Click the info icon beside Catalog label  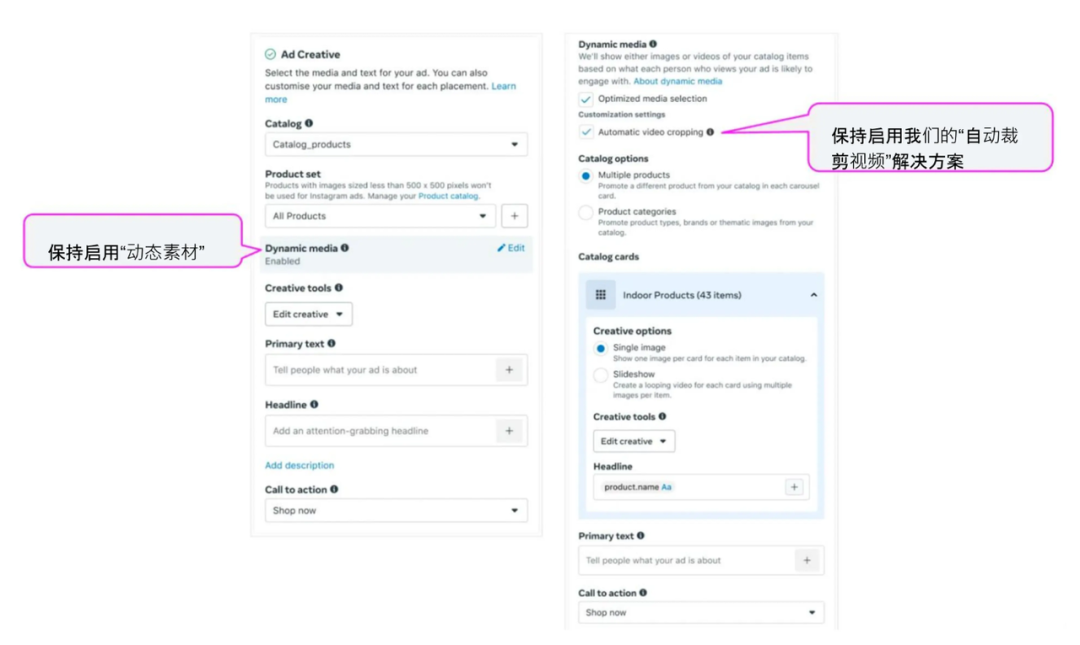tap(309, 124)
